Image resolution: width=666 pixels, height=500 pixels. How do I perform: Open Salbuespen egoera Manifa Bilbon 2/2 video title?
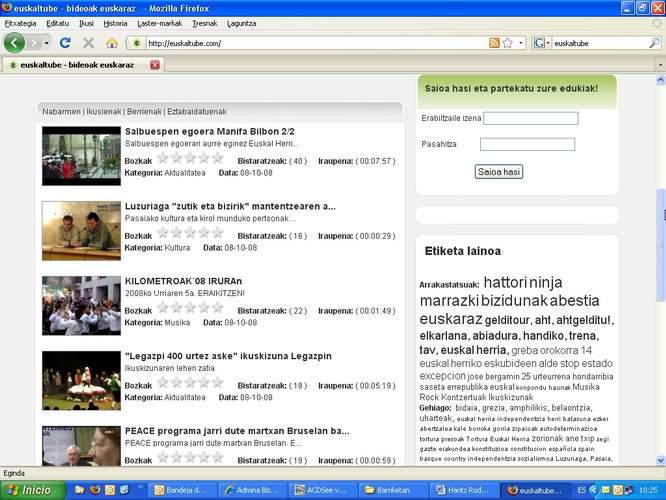coord(210,131)
